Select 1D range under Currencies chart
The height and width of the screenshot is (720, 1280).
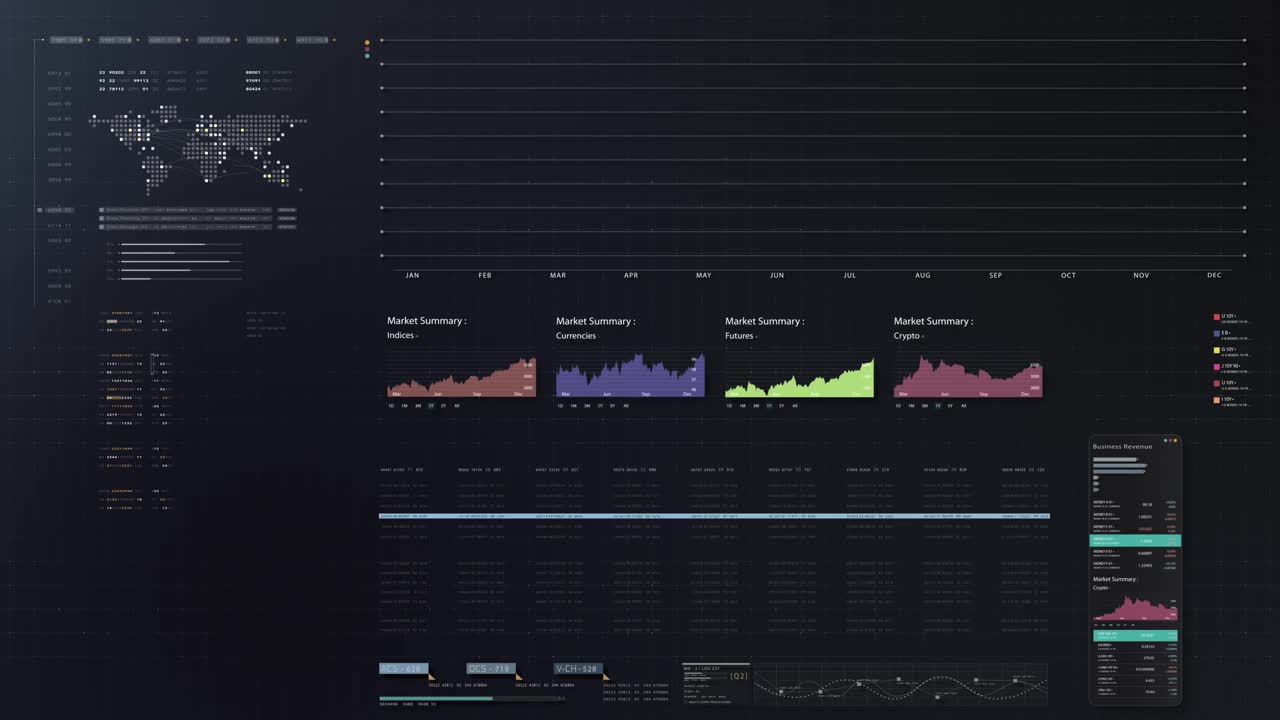561,406
